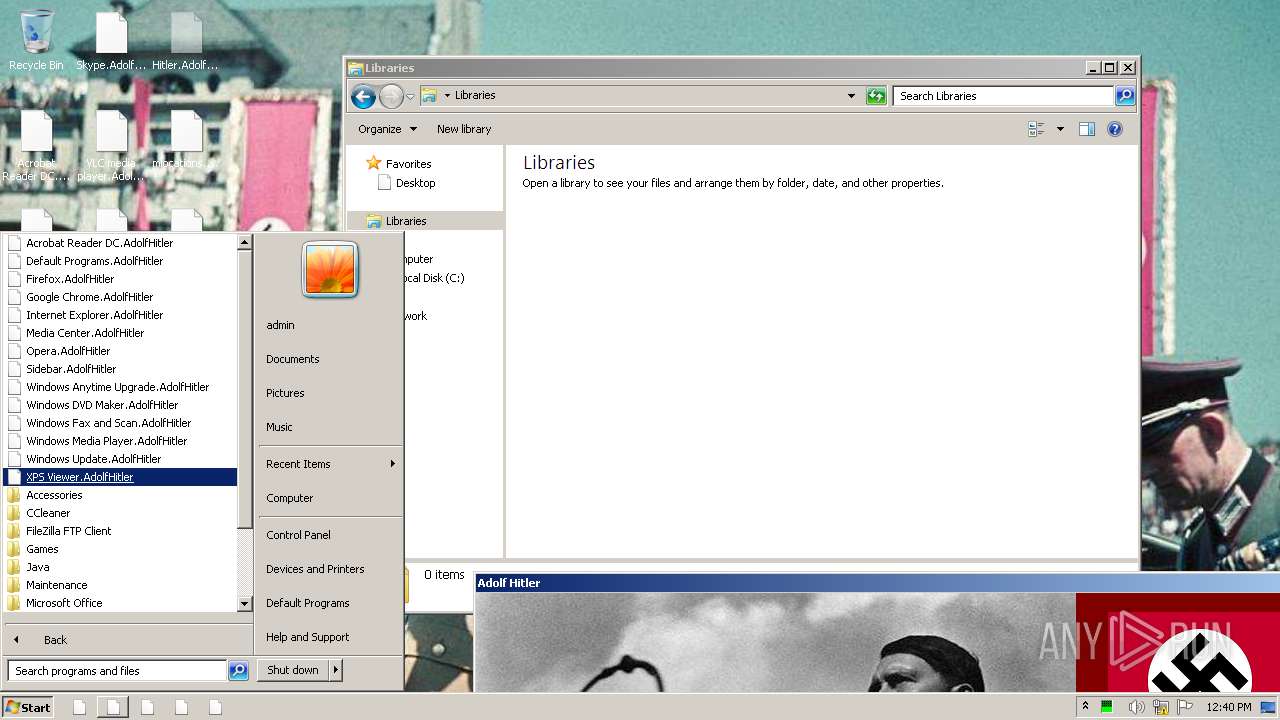Open Devices and Printers
The image size is (1280, 720).
click(315, 569)
